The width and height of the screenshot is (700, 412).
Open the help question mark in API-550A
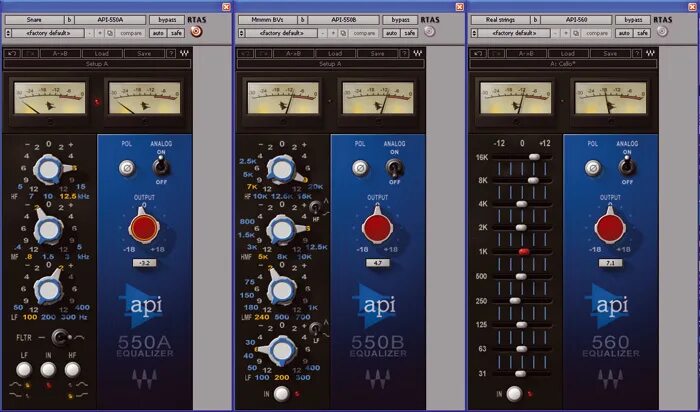(171, 54)
